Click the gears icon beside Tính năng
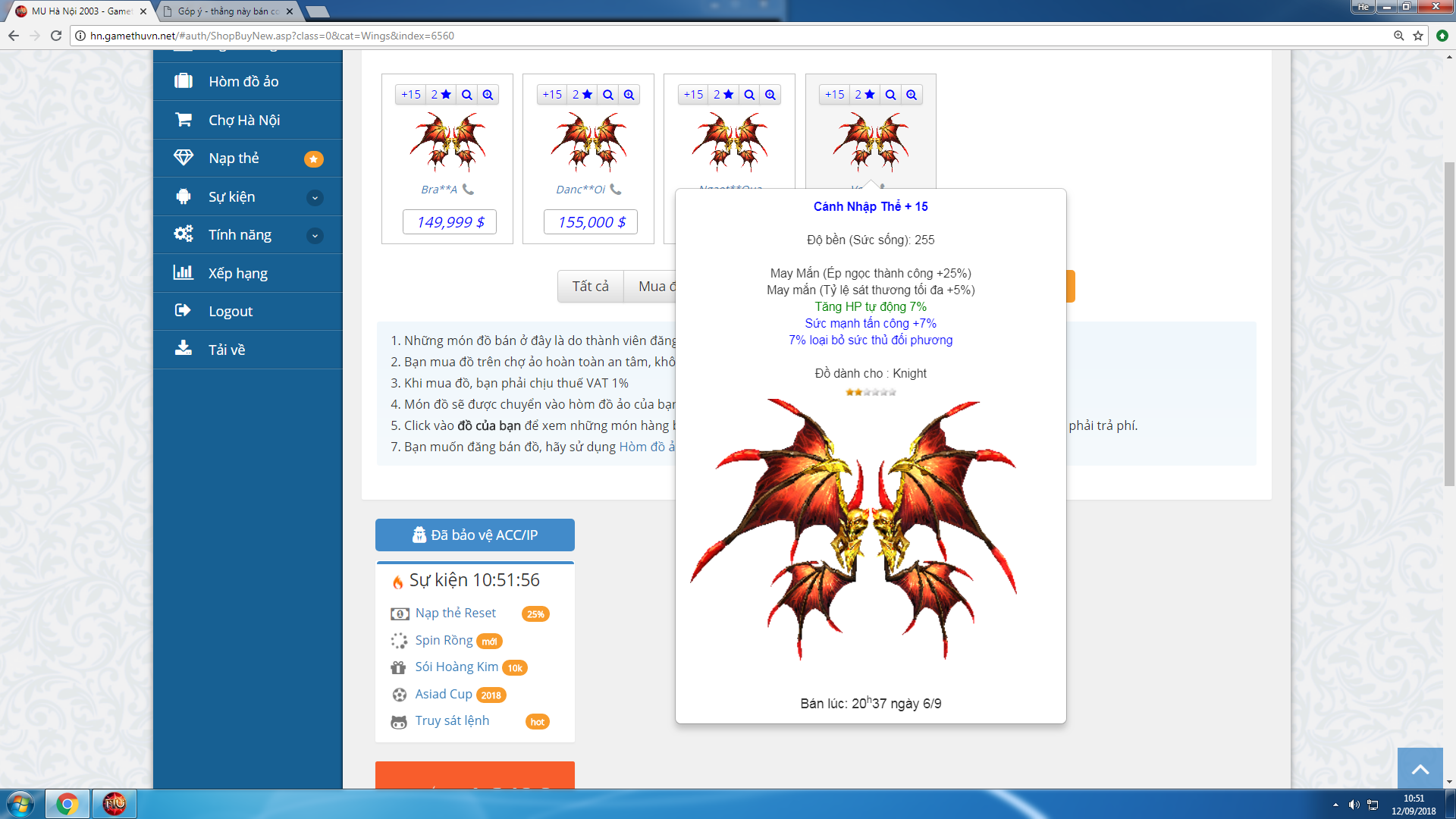 click(183, 234)
